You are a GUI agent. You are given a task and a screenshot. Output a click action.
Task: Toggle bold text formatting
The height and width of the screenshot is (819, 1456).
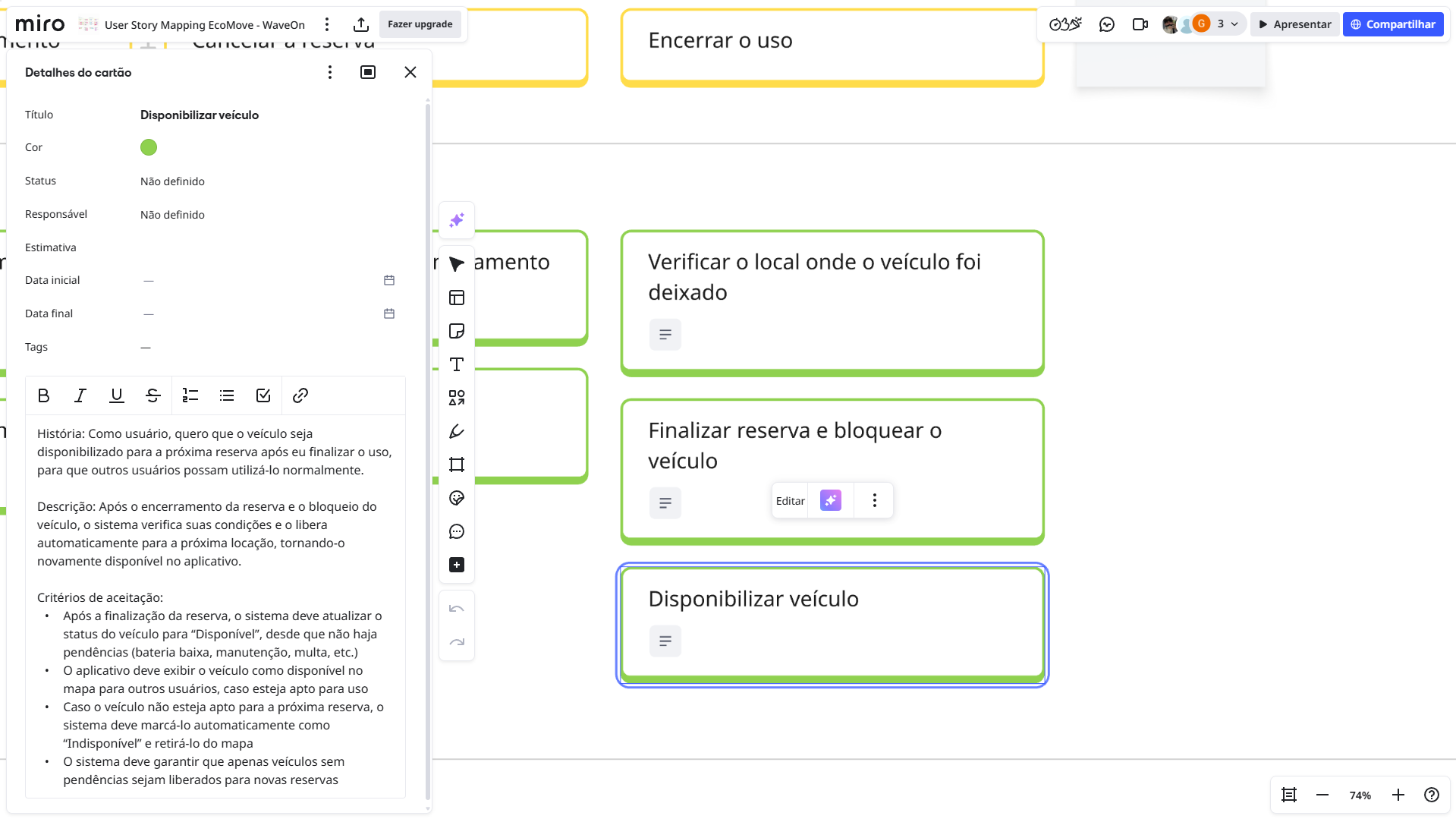pos(43,395)
